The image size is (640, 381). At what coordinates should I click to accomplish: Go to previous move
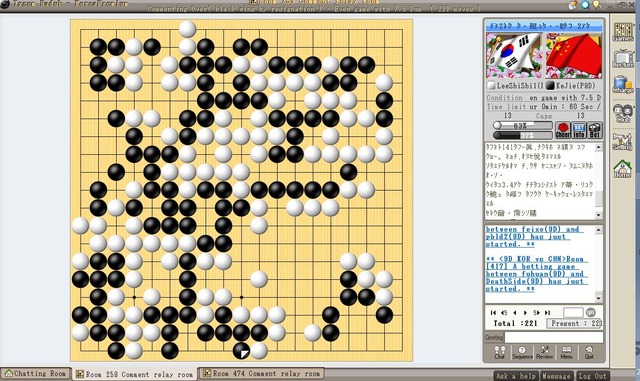(x=515, y=312)
